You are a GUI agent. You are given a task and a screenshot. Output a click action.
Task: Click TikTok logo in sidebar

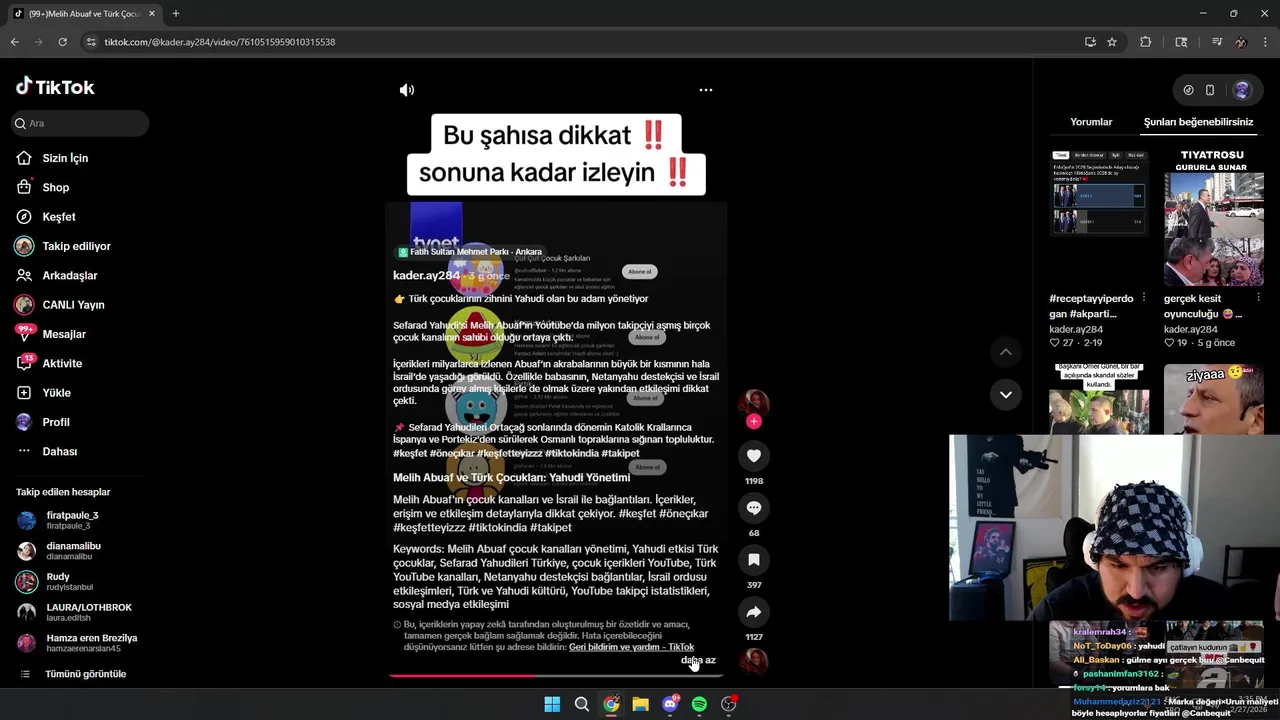(55, 87)
